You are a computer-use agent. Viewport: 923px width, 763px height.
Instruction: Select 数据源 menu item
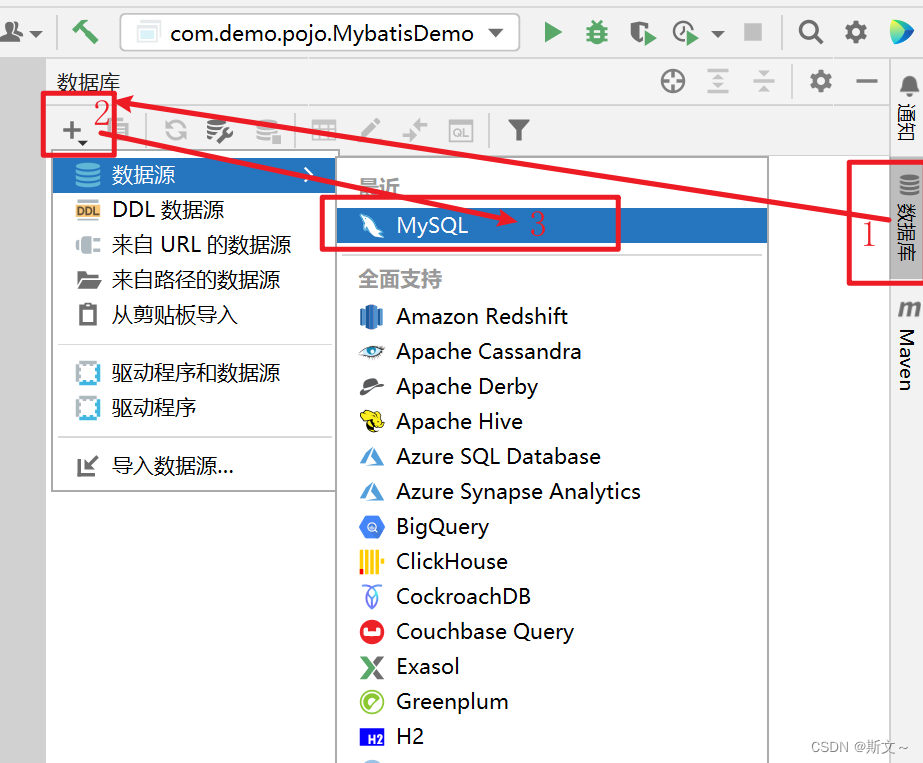(194, 175)
